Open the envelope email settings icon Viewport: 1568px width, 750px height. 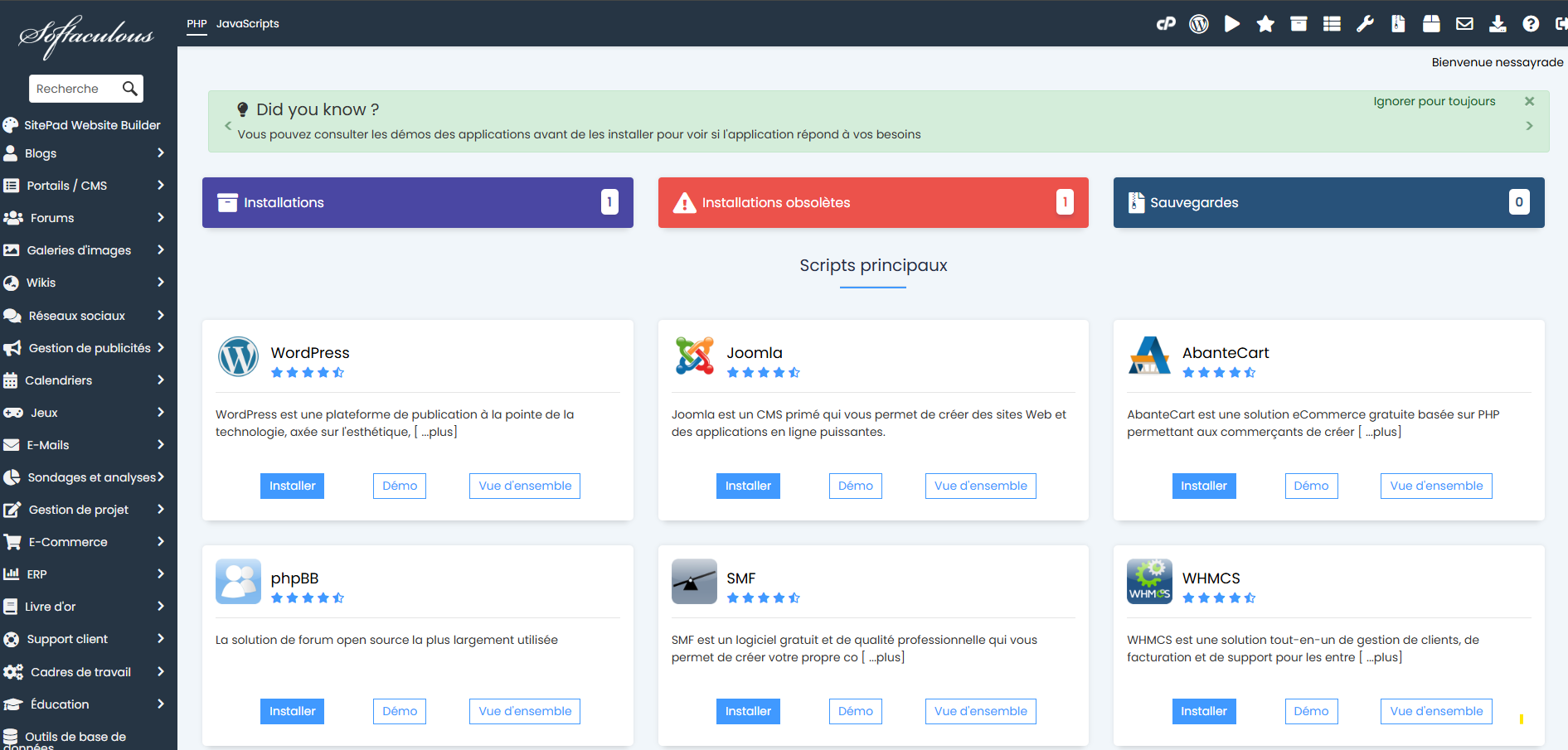[1464, 24]
